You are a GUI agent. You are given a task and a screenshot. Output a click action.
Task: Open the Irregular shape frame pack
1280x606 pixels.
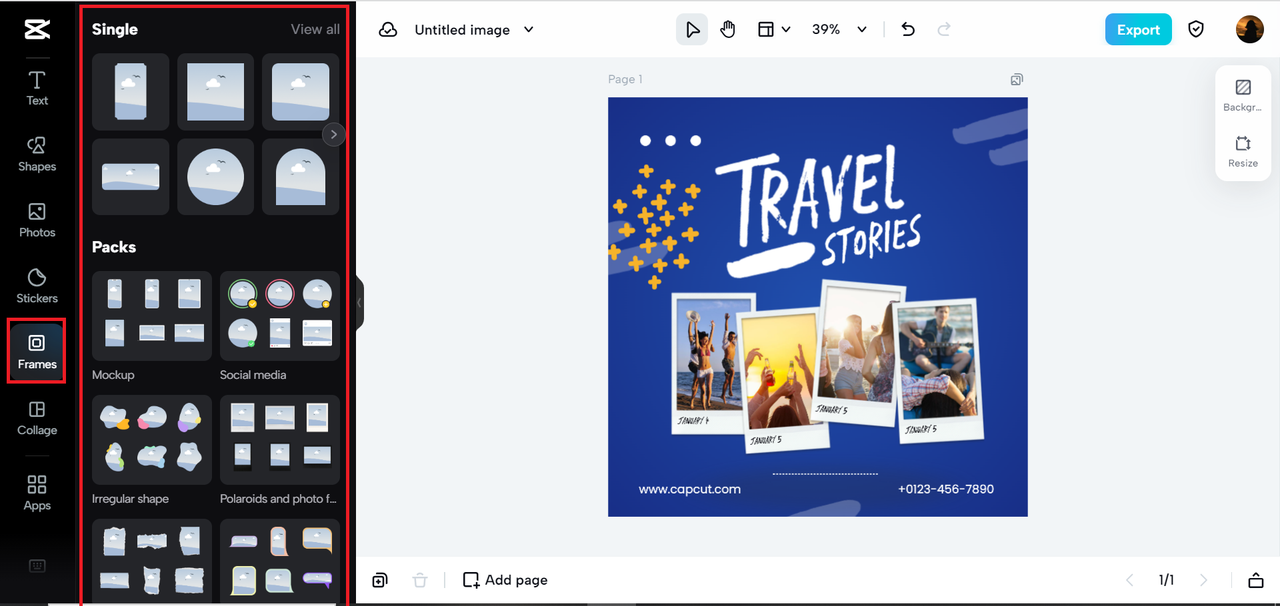click(x=152, y=440)
